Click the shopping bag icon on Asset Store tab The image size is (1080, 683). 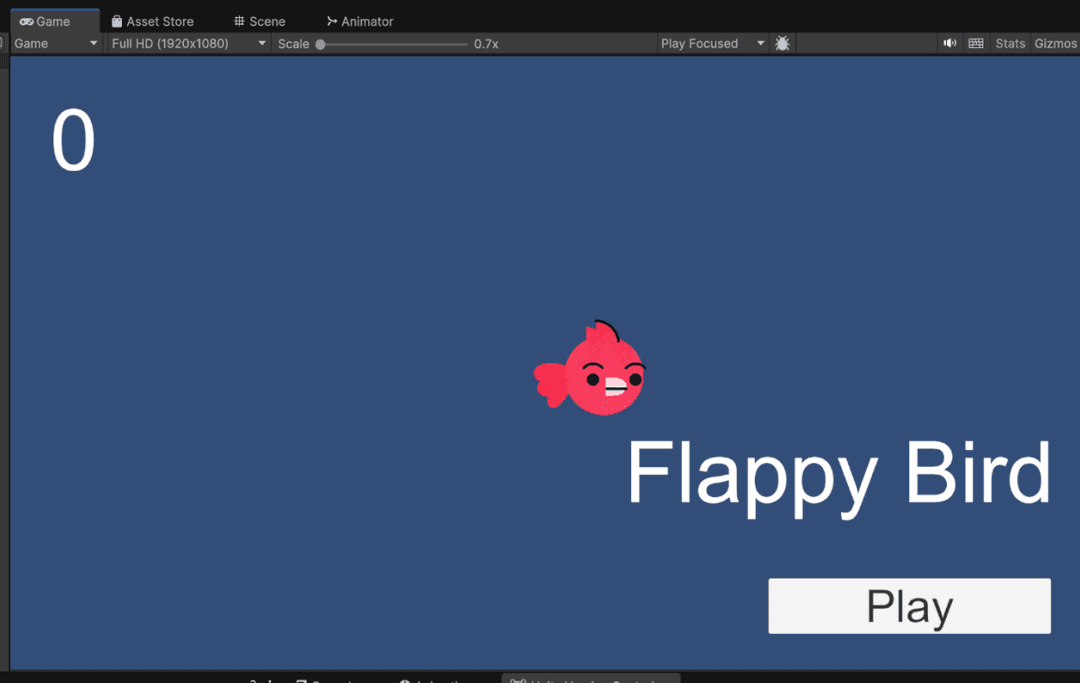119,21
